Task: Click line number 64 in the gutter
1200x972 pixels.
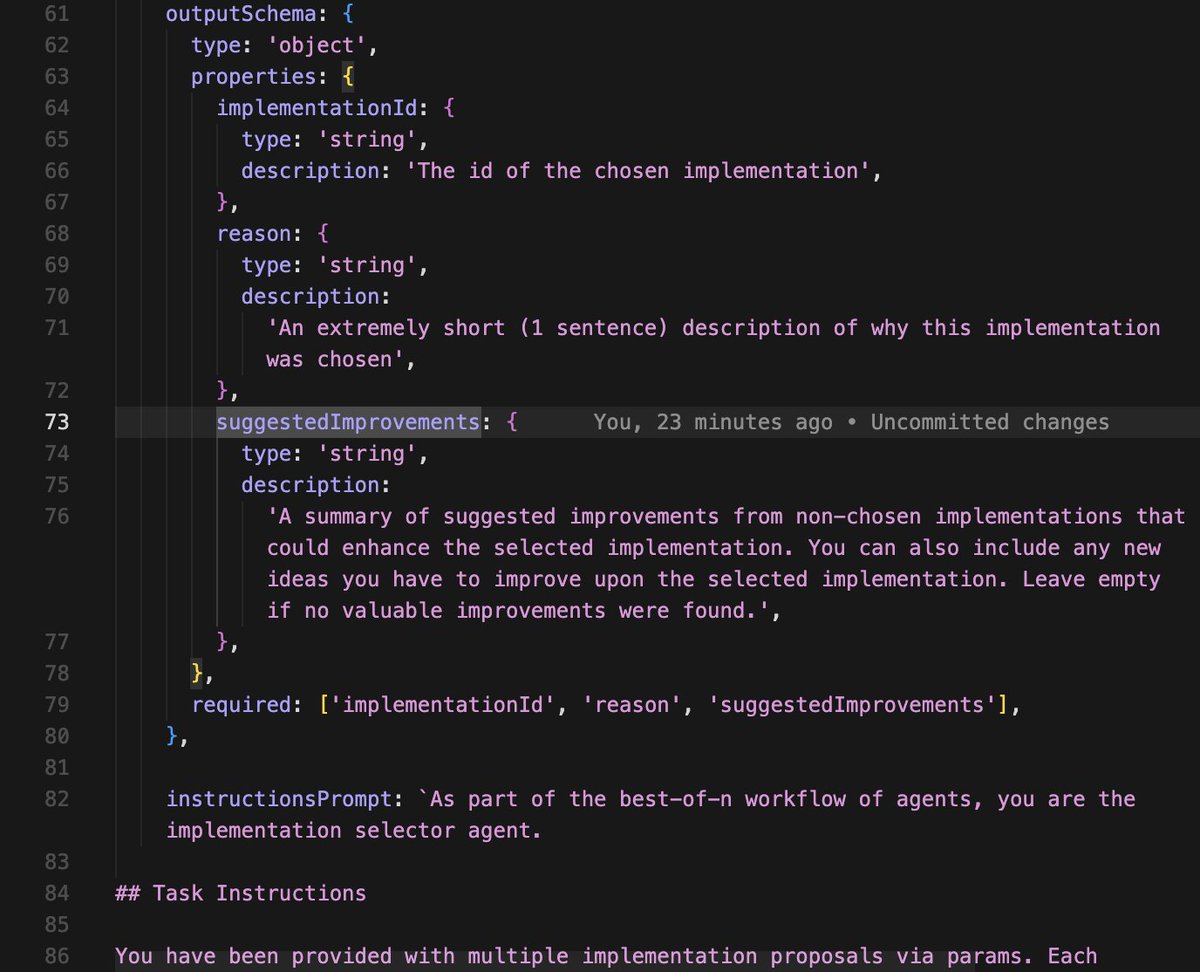Action: [57, 108]
